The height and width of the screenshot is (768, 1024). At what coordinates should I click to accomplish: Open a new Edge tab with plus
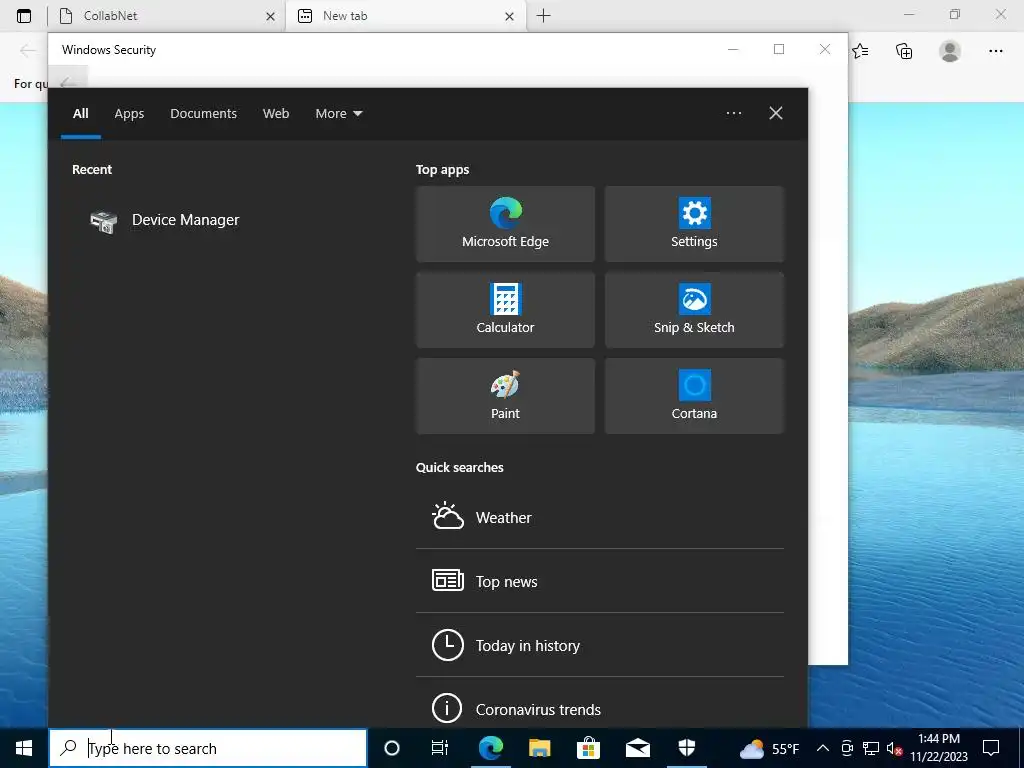[x=543, y=16]
